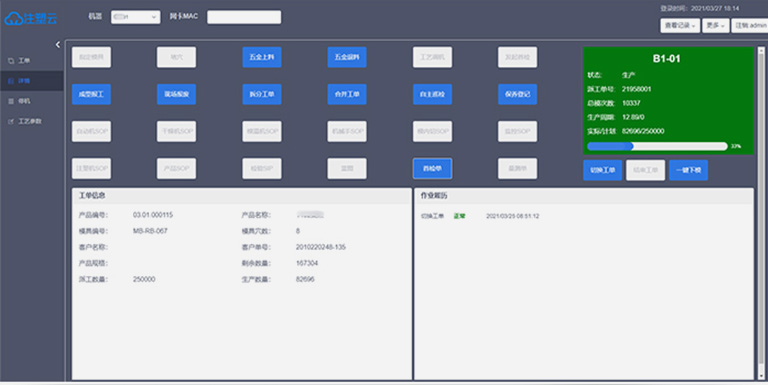The width and height of the screenshot is (768, 385).
Task: Focus the 网卡MAC input field
Action: pyautogui.click(x=244, y=17)
